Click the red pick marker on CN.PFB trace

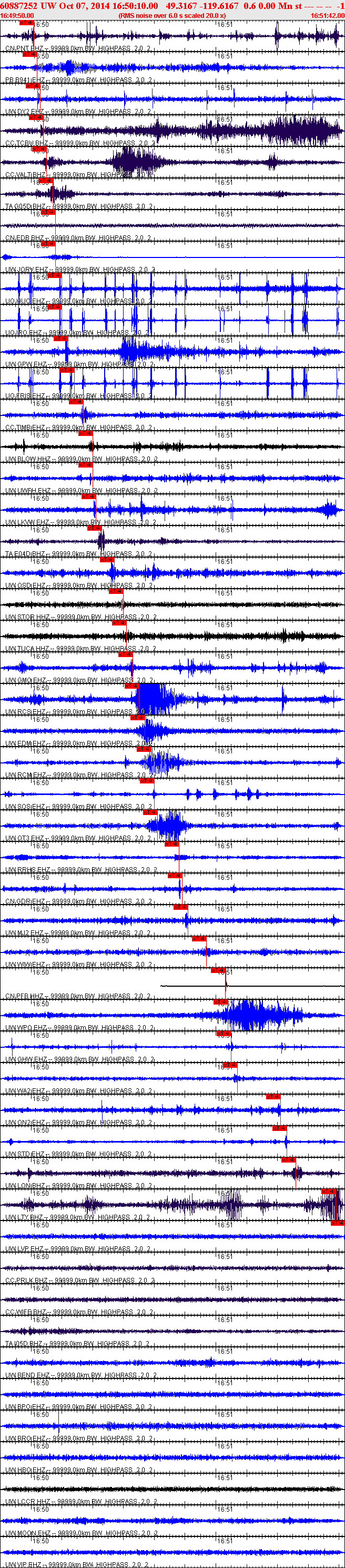[x=218, y=970]
